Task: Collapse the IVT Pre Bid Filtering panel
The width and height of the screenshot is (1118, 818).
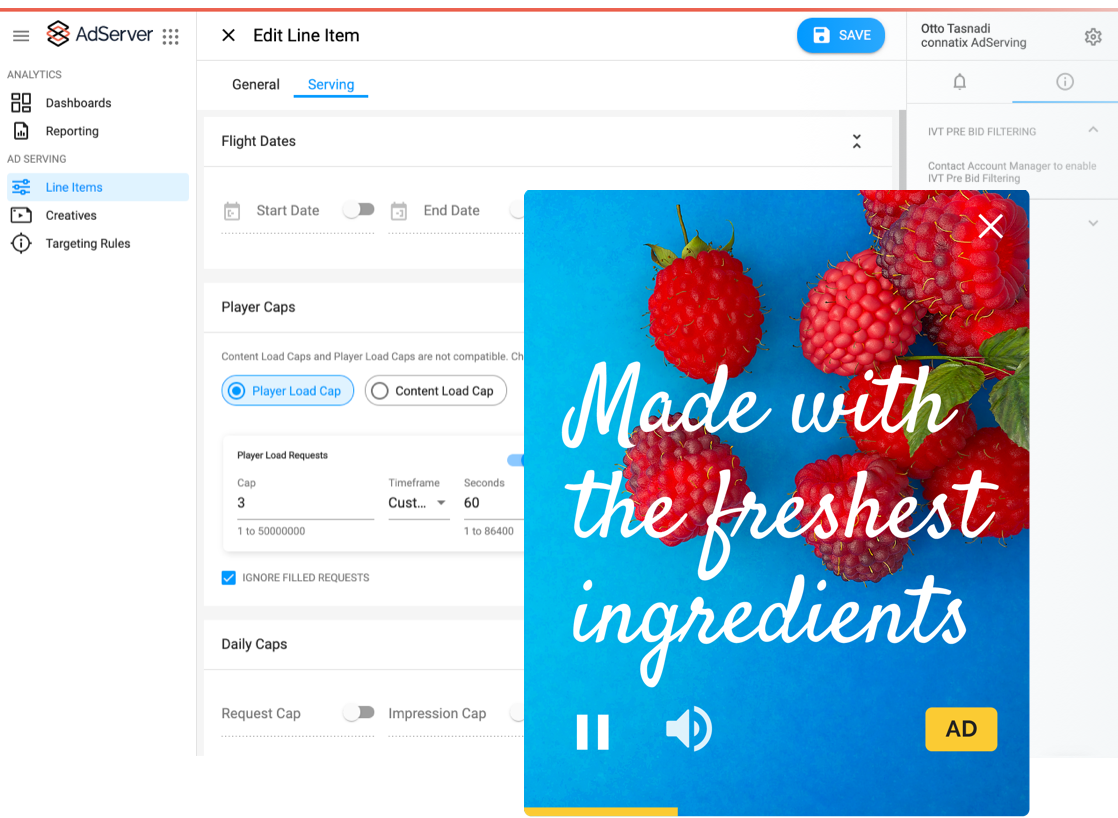Action: tap(1092, 131)
